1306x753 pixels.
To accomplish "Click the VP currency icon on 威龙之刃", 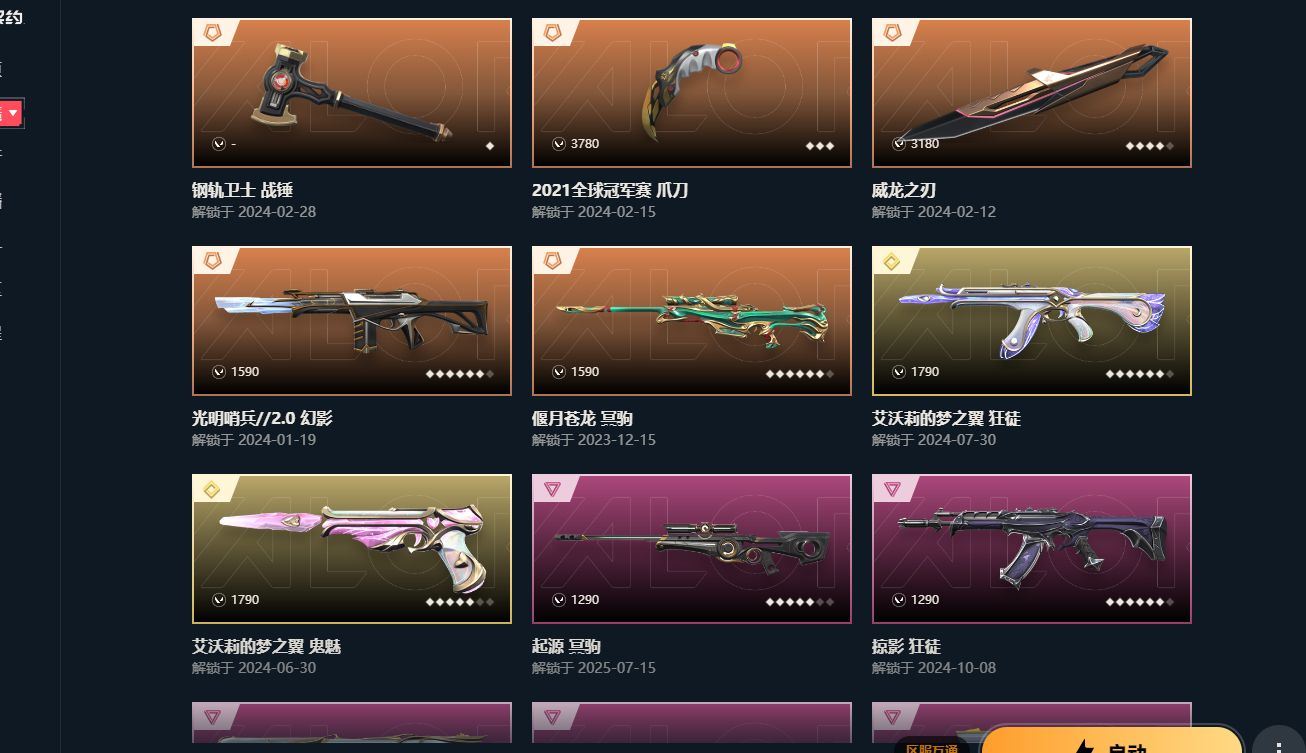I will (x=899, y=144).
